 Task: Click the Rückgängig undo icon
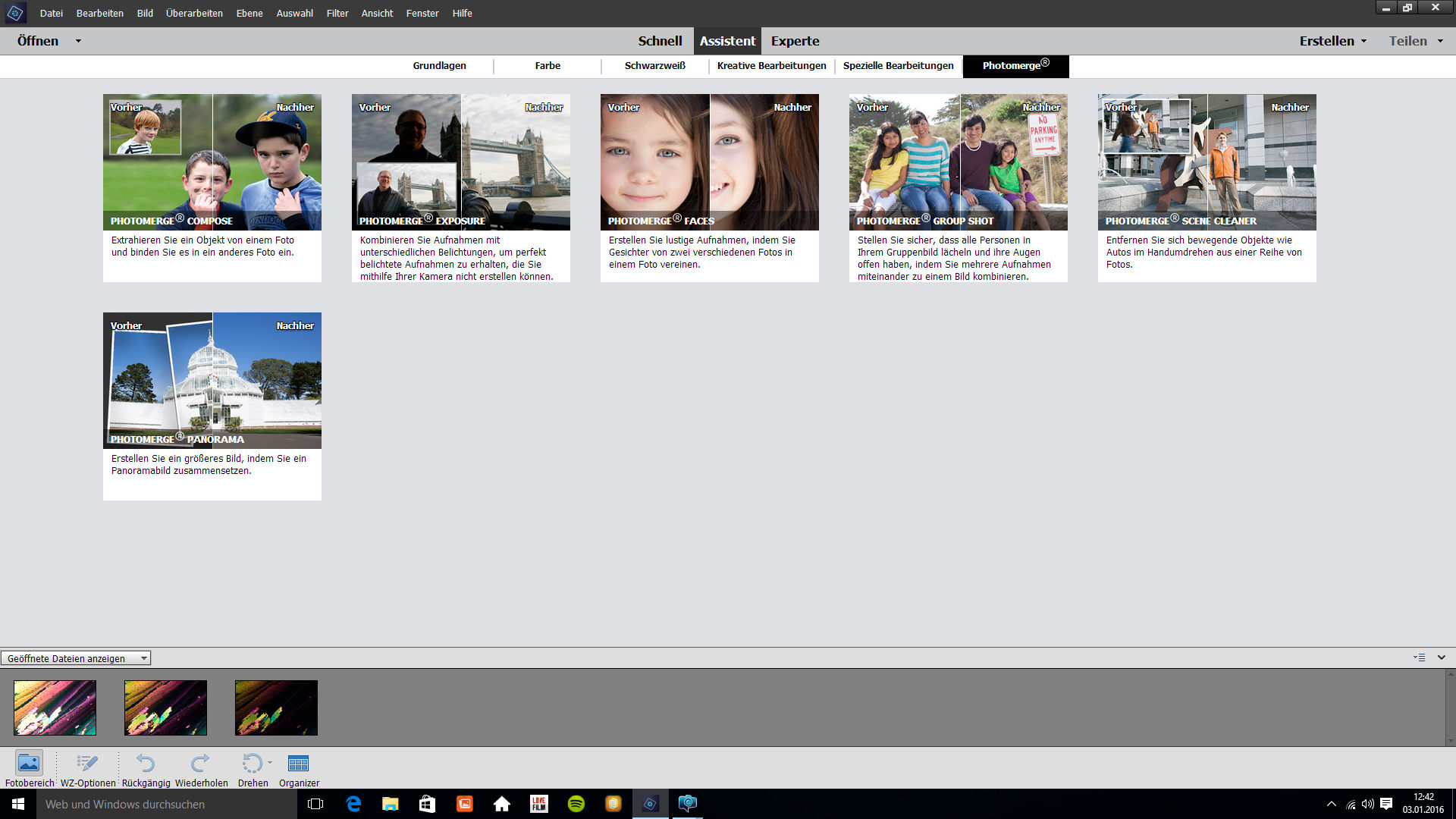(x=146, y=763)
